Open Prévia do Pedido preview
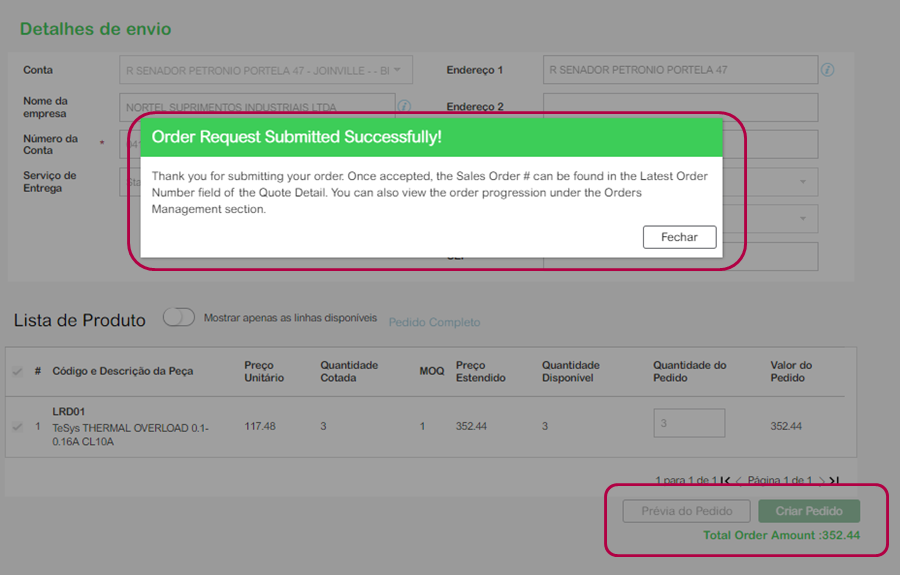900x575 pixels. click(686, 511)
